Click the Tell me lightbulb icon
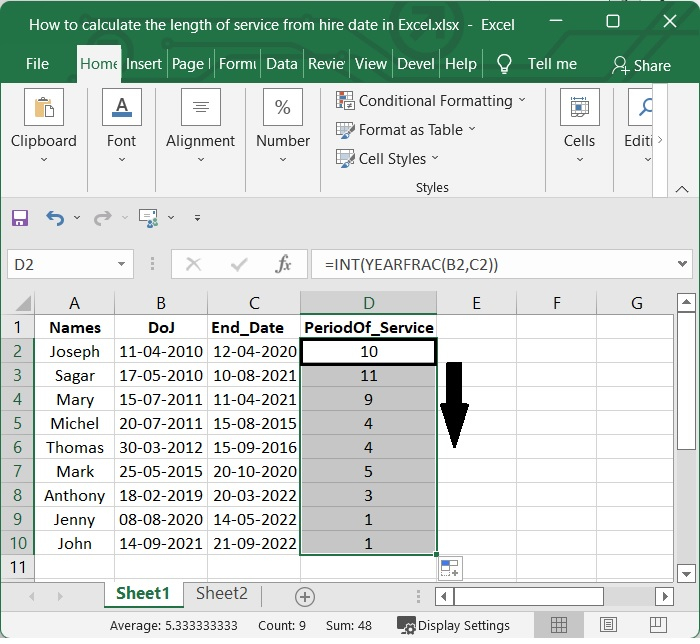 click(505, 64)
